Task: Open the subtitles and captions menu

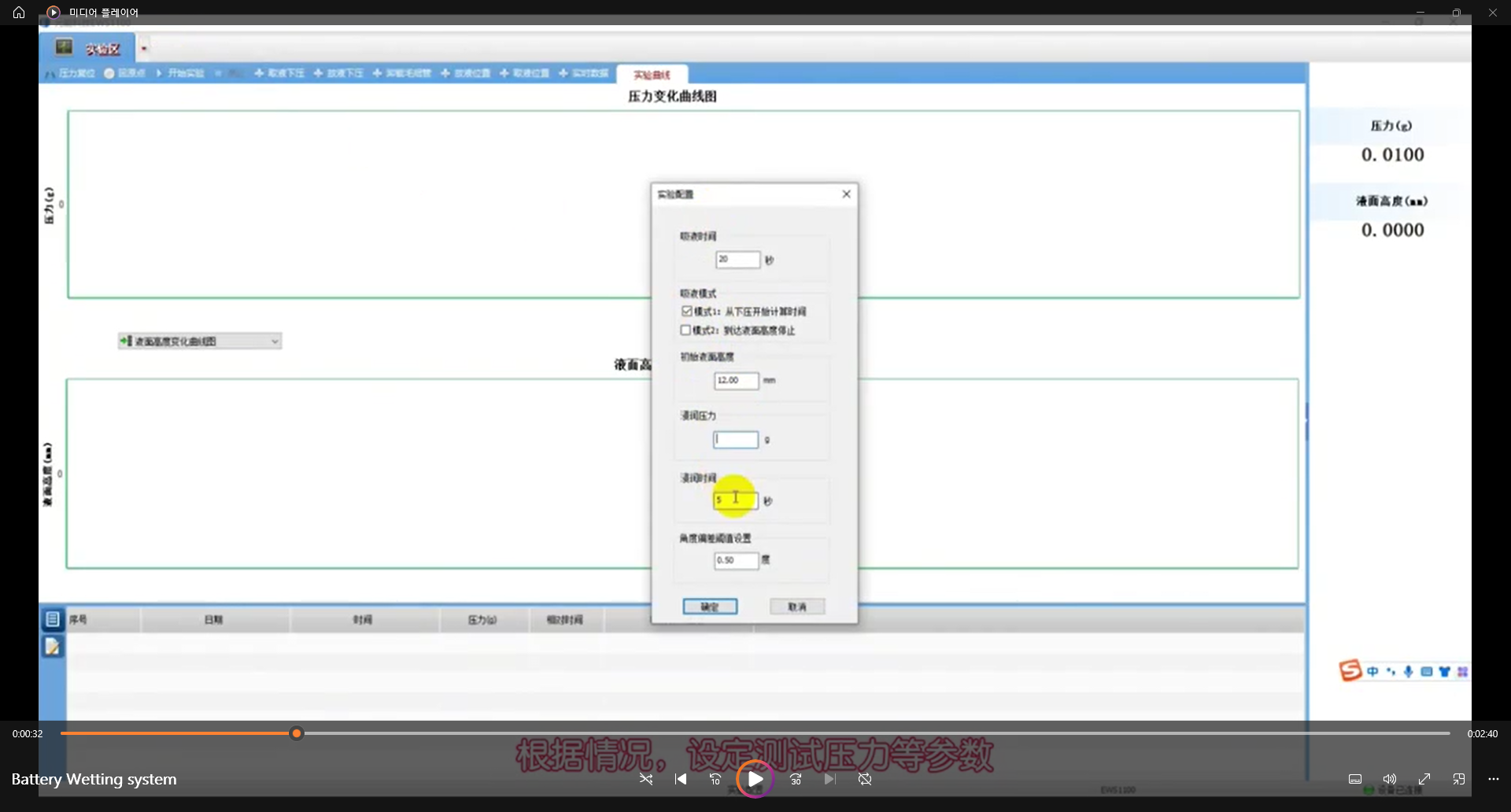Action: pyautogui.click(x=1355, y=779)
